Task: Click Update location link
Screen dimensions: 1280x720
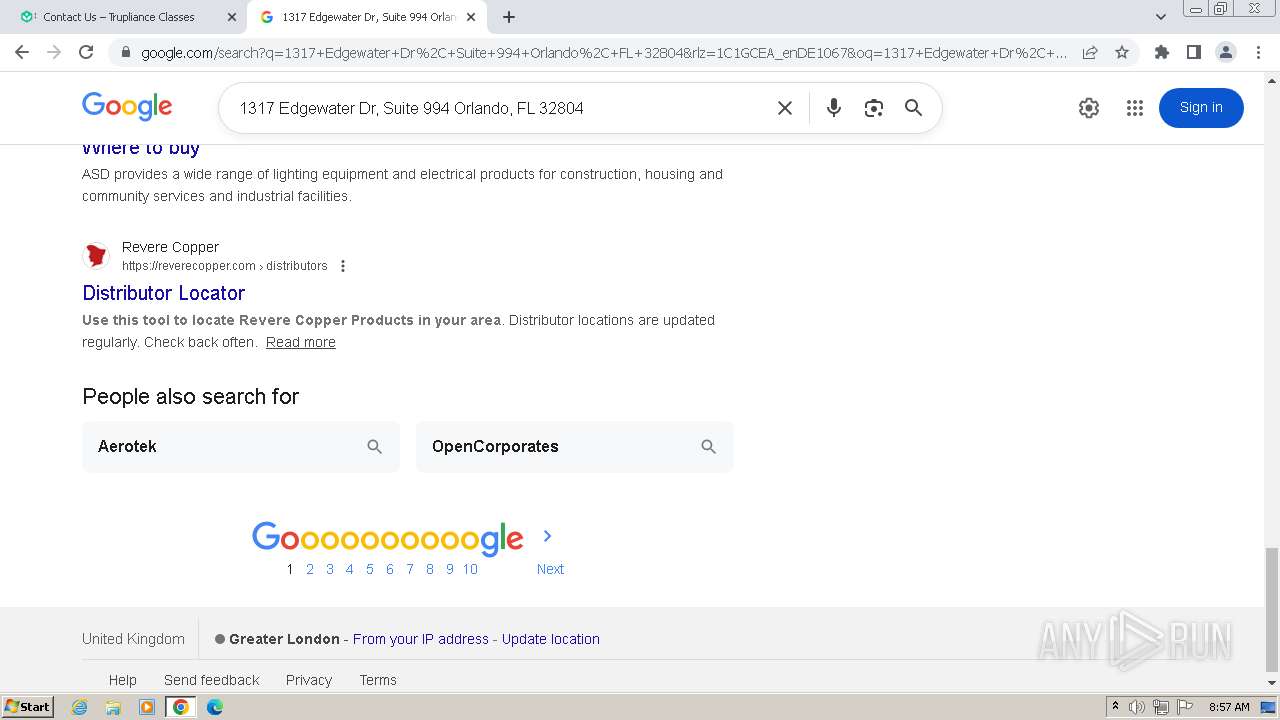Action: (551, 639)
